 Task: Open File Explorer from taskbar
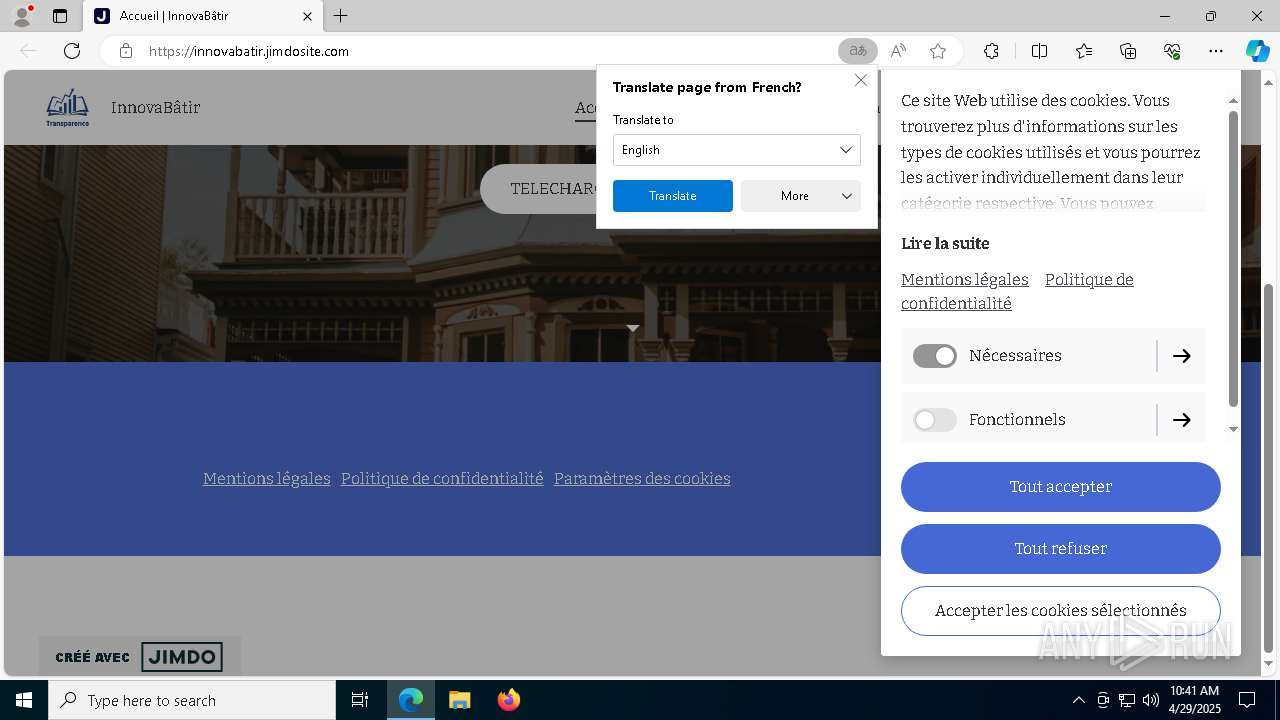[459, 700]
